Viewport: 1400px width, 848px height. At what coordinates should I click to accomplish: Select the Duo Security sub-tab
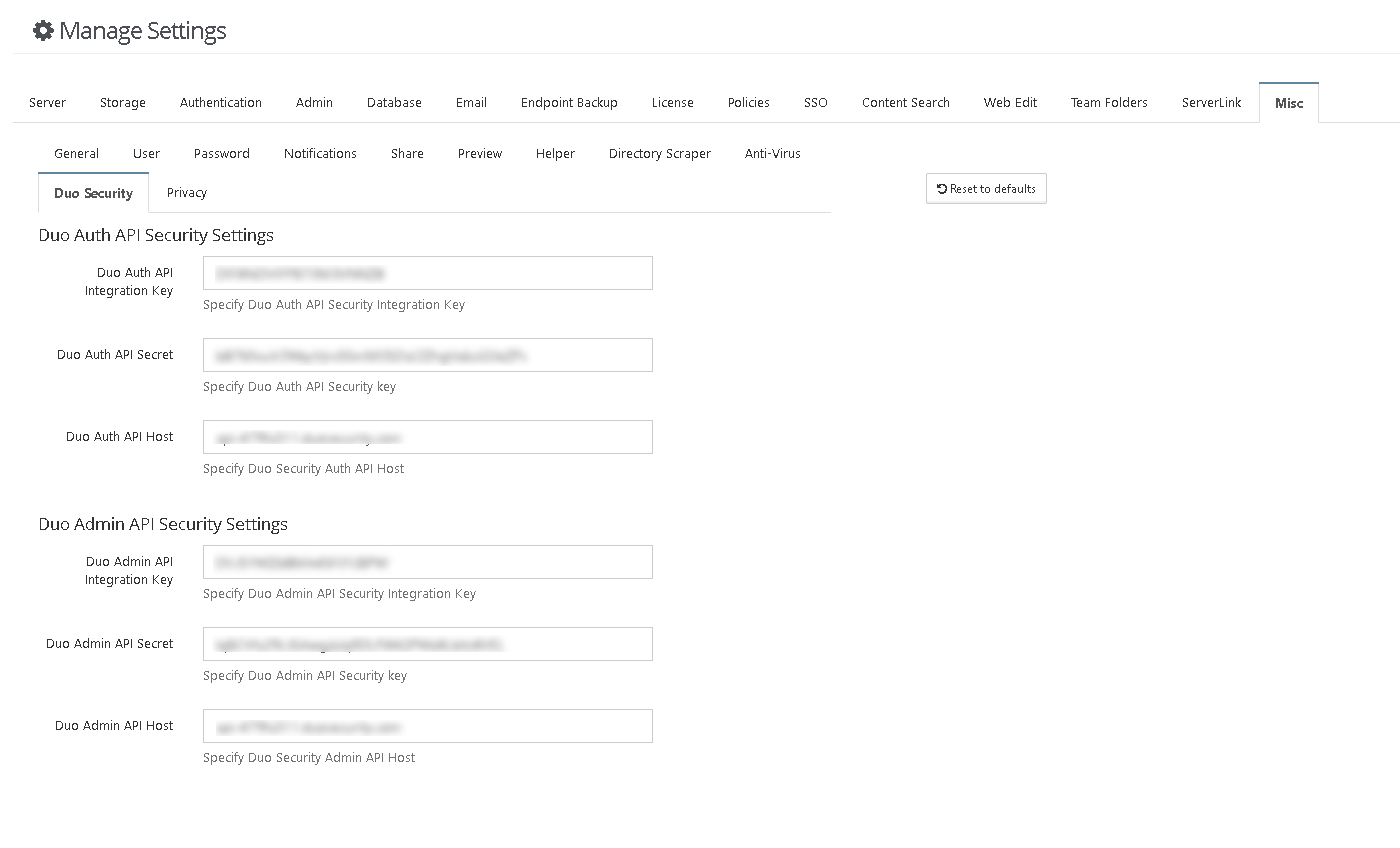[94, 193]
